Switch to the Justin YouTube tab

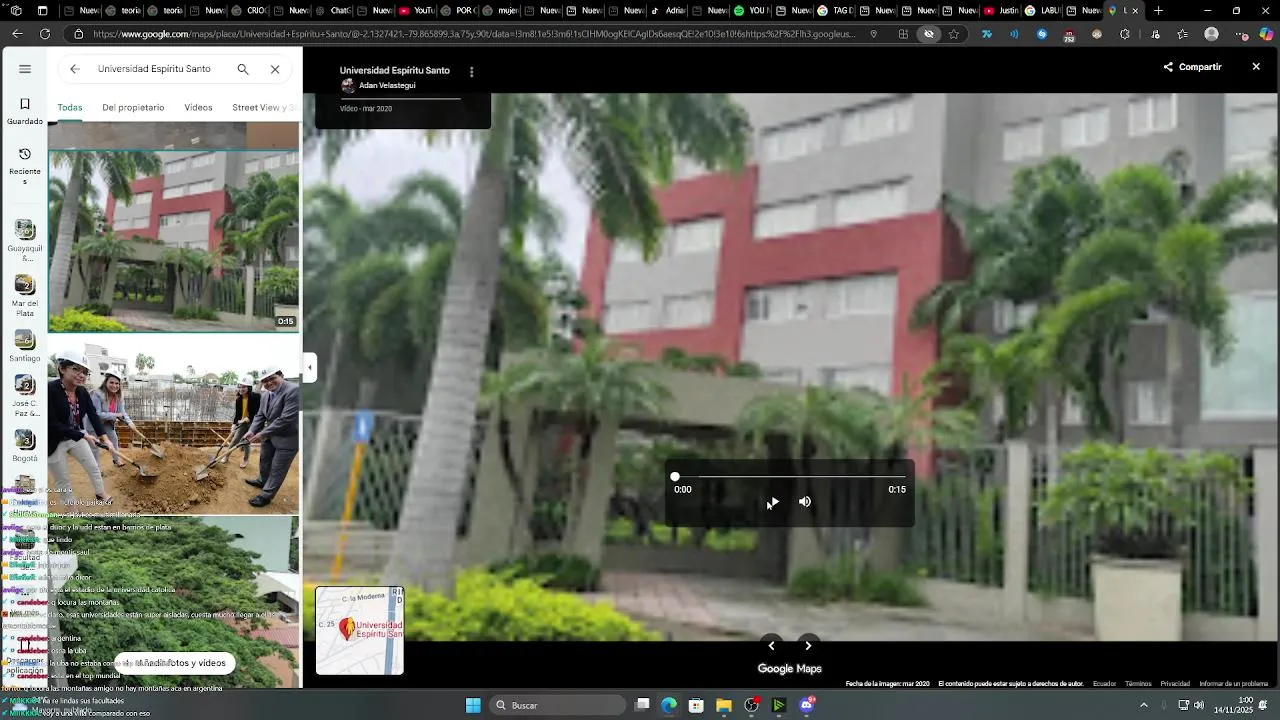tap(1001, 11)
